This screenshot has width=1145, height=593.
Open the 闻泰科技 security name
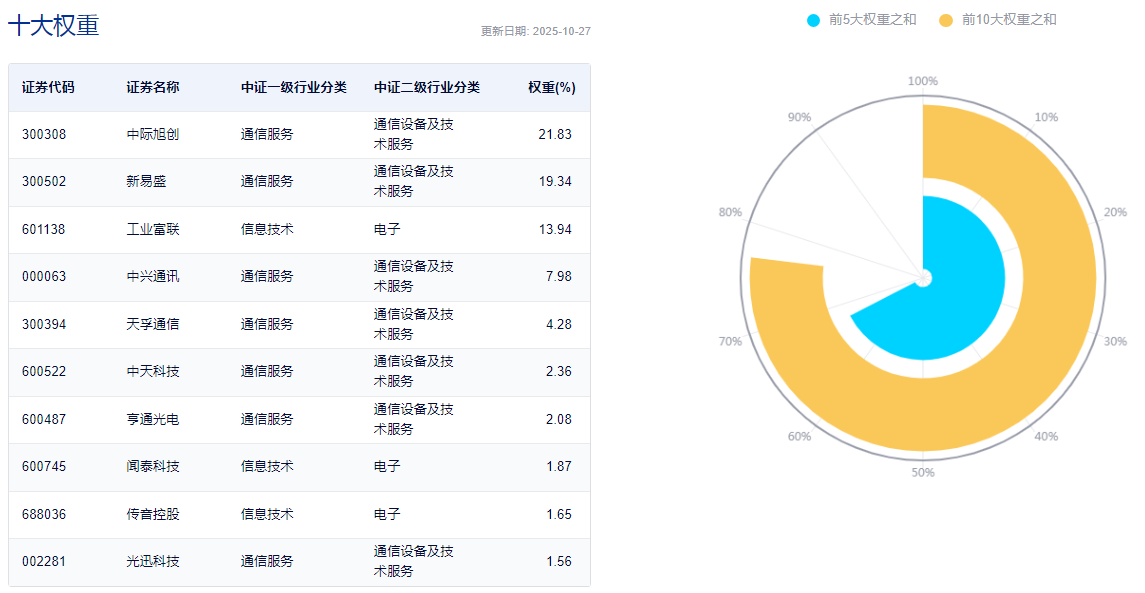point(153,466)
